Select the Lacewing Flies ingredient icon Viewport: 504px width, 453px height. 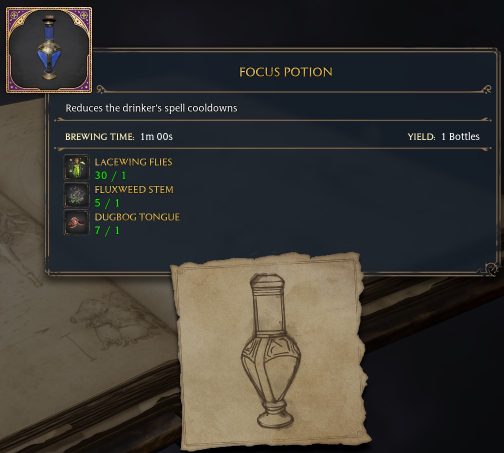click(x=76, y=167)
